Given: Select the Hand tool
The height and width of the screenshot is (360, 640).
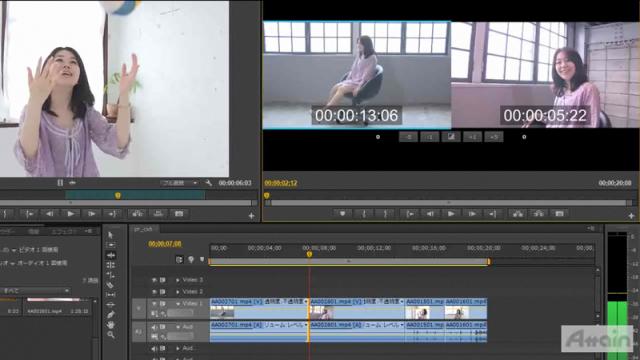Looking at the screenshot, I should tap(110, 325).
